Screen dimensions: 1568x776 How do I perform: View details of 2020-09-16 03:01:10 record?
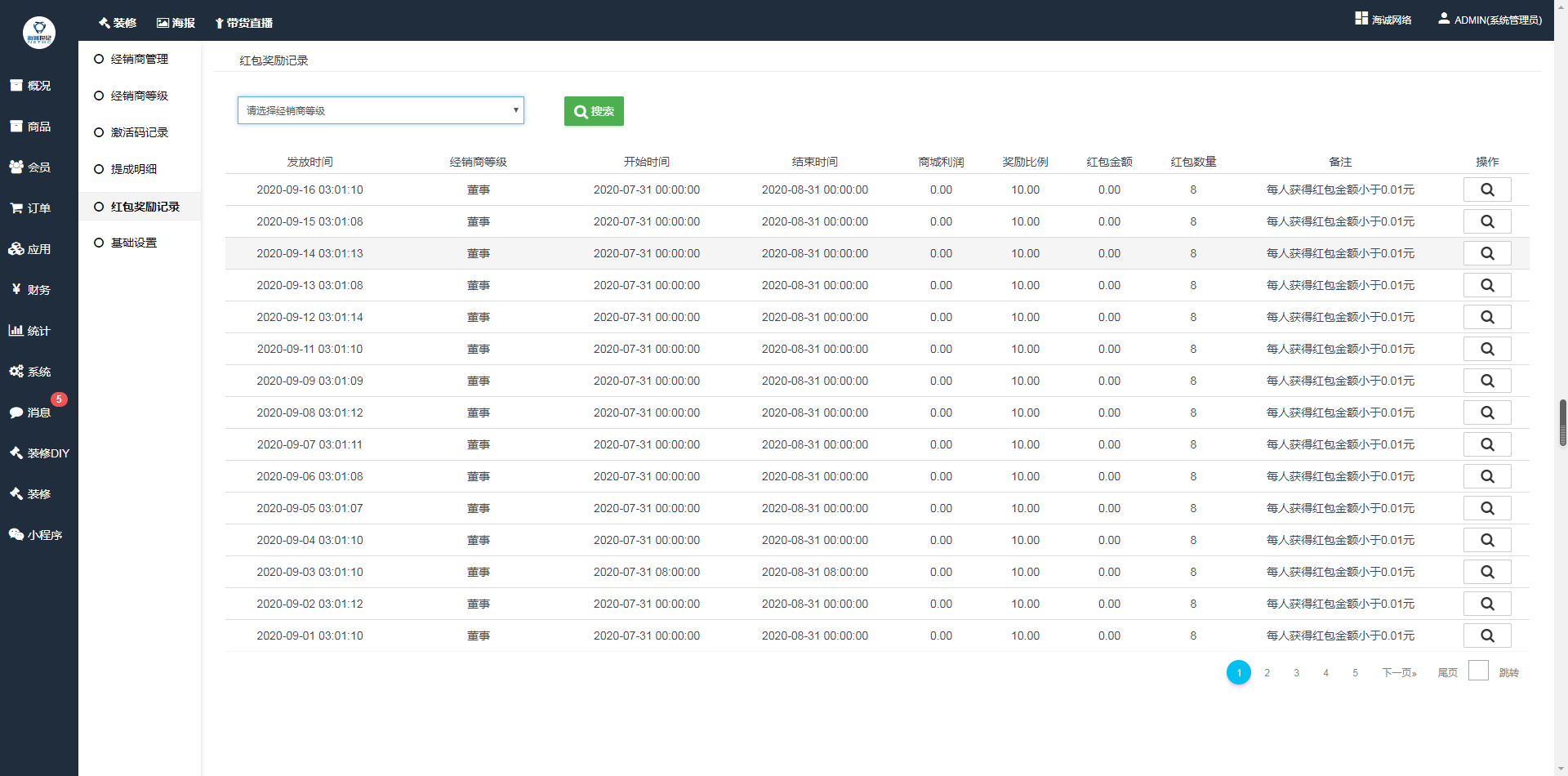[x=1486, y=190]
